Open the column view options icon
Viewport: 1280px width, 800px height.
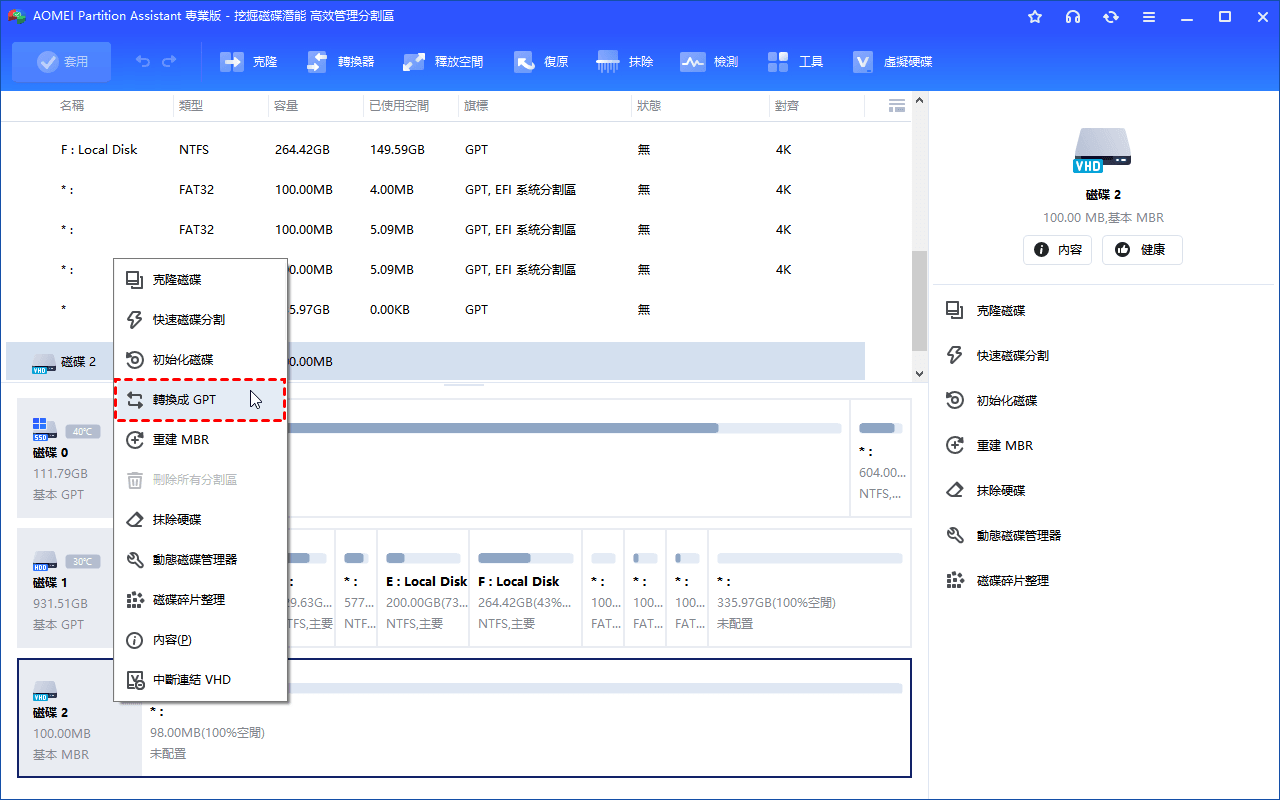[x=896, y=105]
